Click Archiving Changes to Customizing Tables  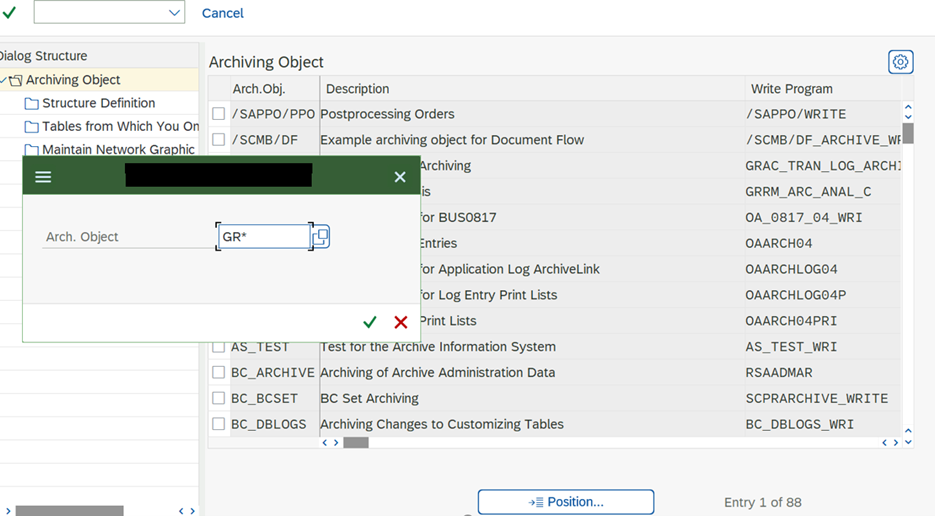coord(441,424)
